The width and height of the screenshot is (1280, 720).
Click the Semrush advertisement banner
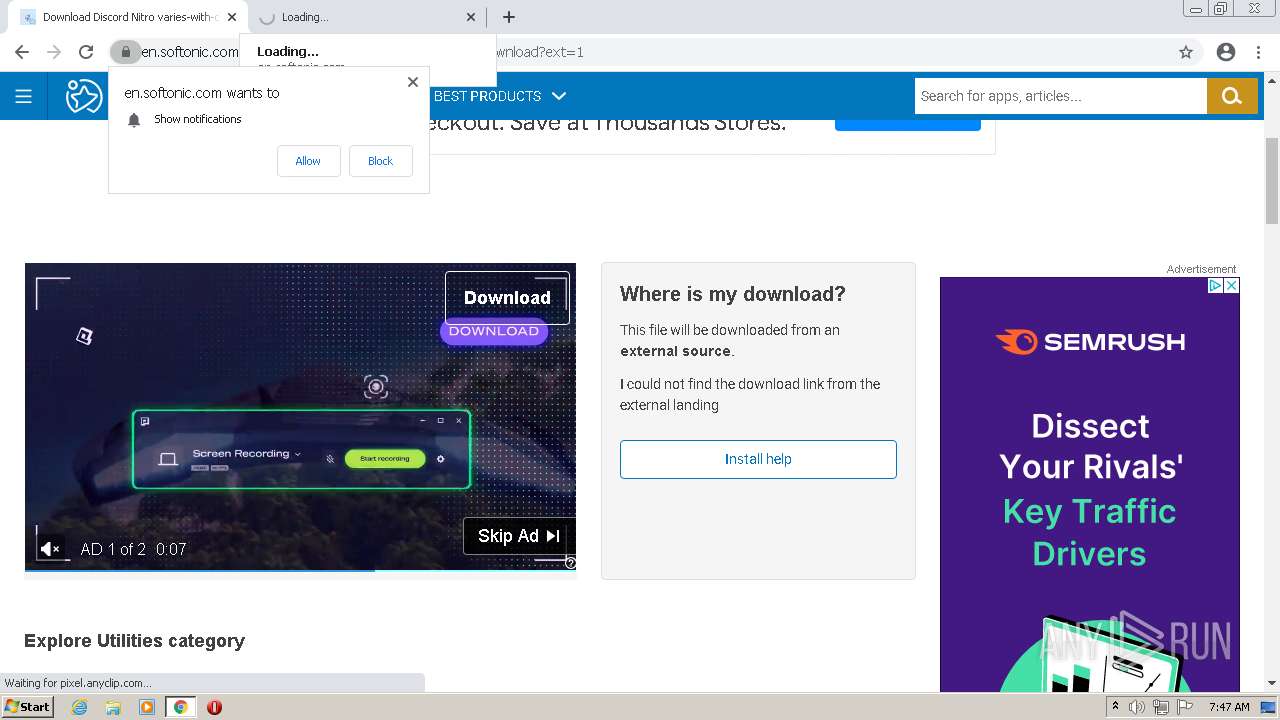(x=1090, y=485)
